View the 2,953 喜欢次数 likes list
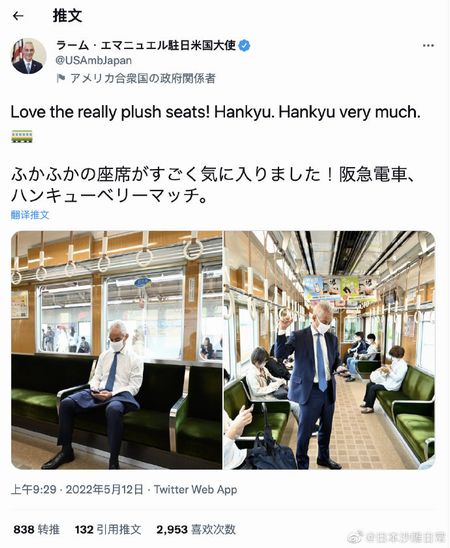The image size is (450, 548). pos(196,529)
